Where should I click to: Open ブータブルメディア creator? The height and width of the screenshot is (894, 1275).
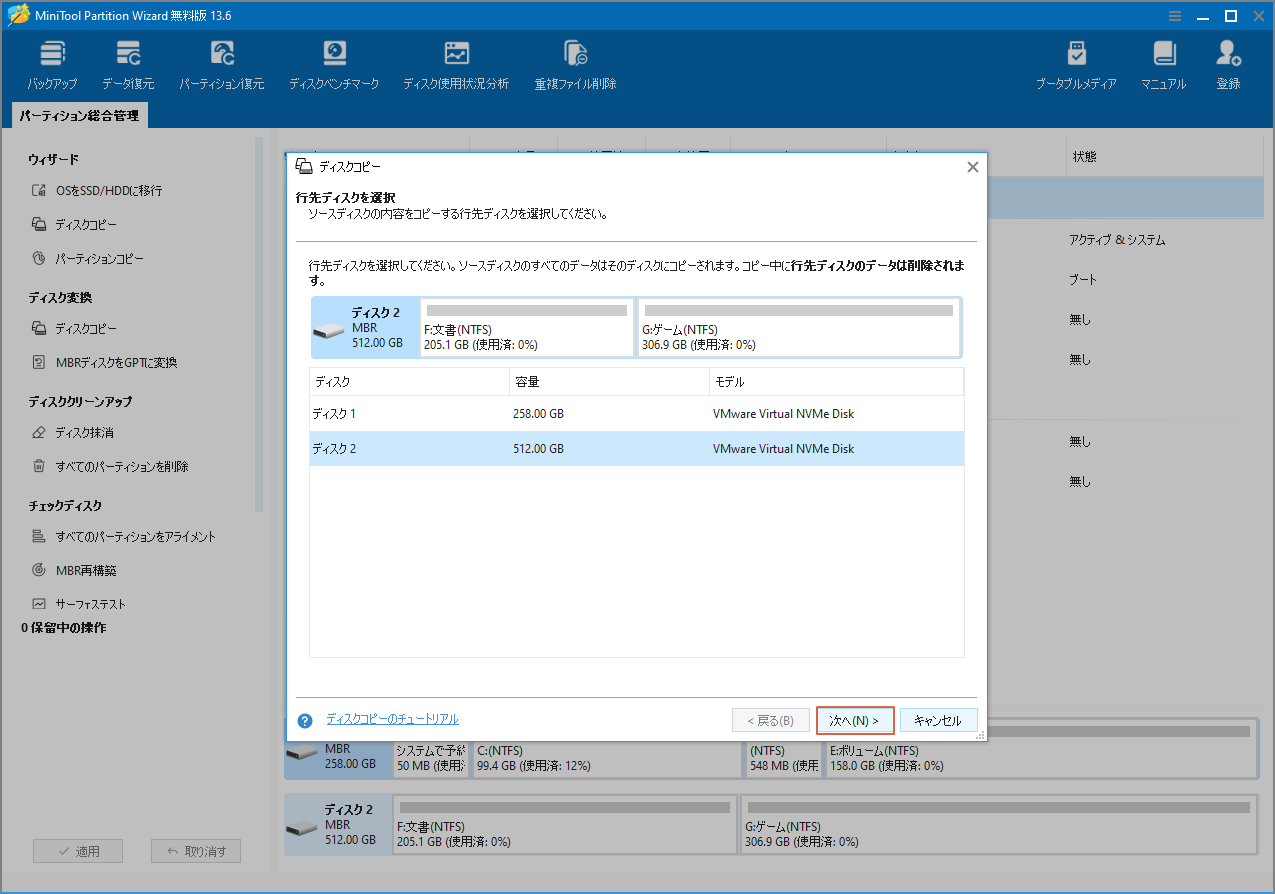[1076, 65]
